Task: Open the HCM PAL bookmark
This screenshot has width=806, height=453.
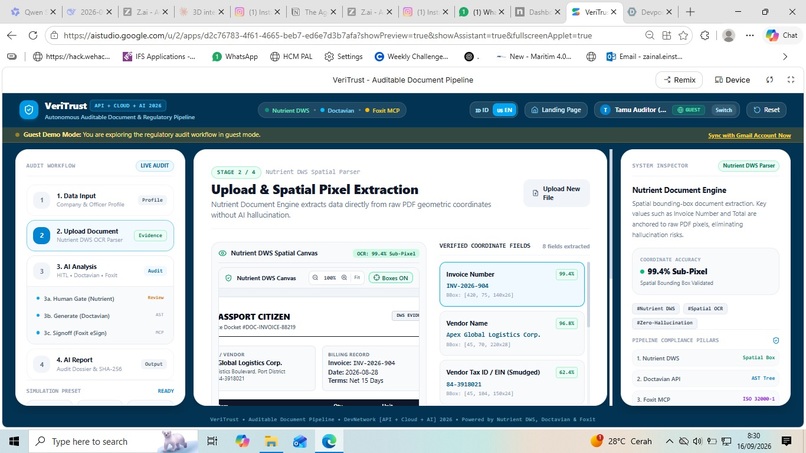Action: (291, 57)
